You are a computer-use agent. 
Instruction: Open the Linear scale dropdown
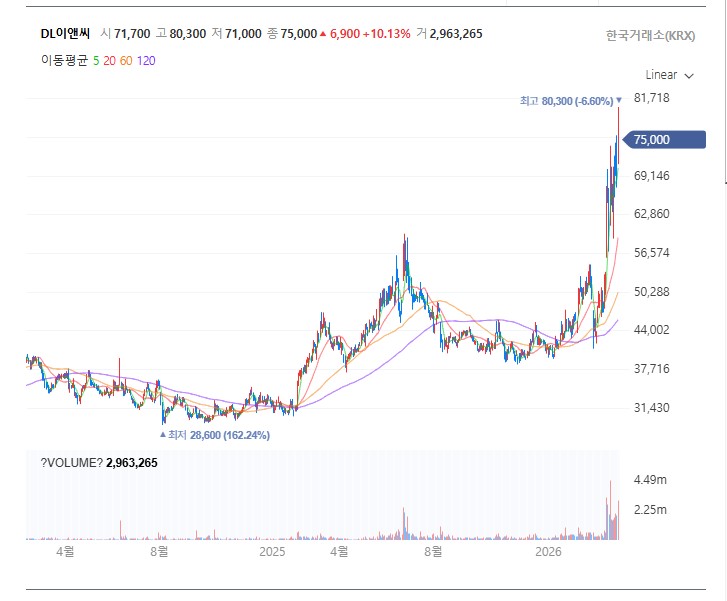[669, 75]
